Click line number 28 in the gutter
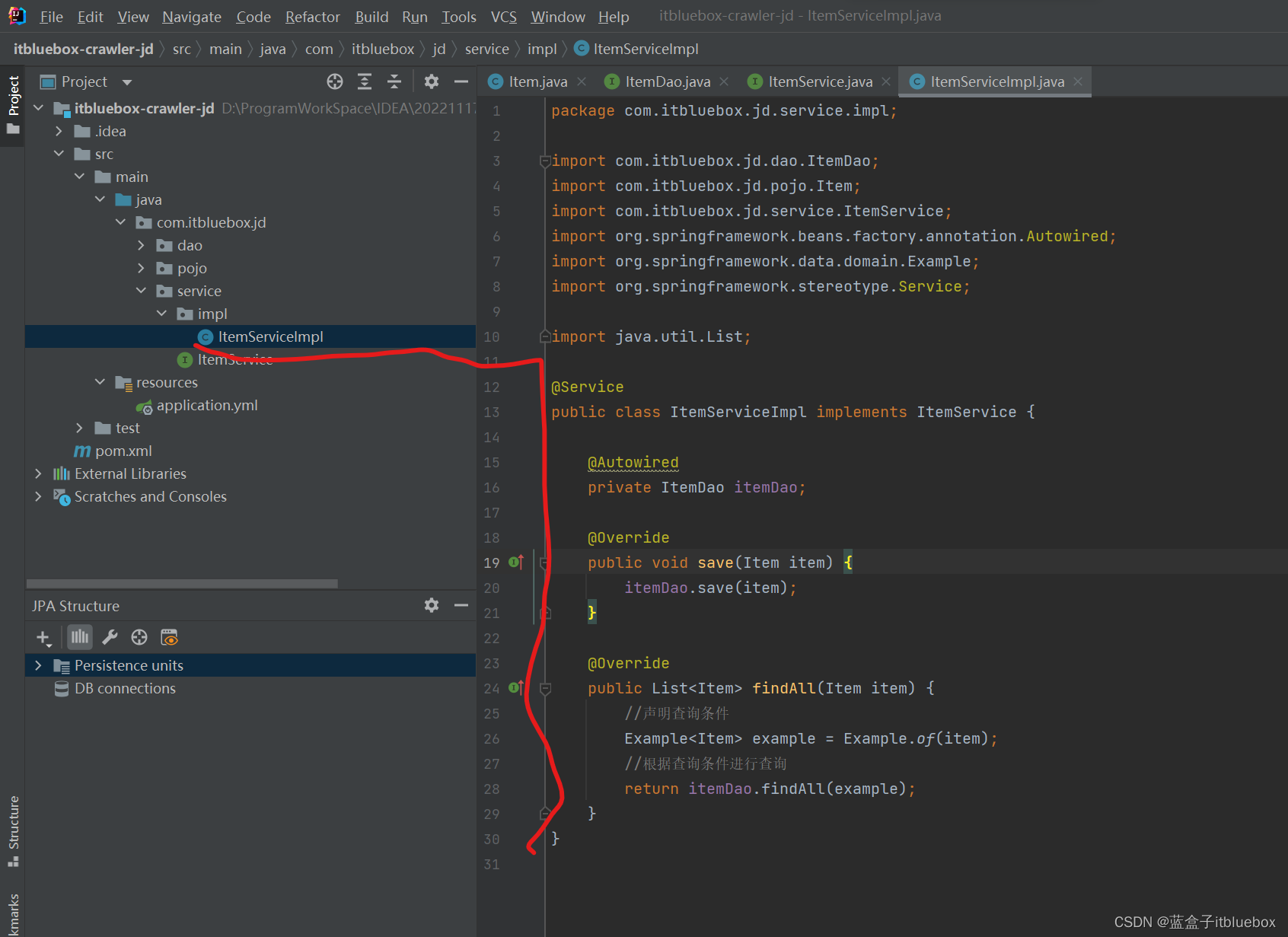This screenshot has height=937, width=1288. coord(492,789)
